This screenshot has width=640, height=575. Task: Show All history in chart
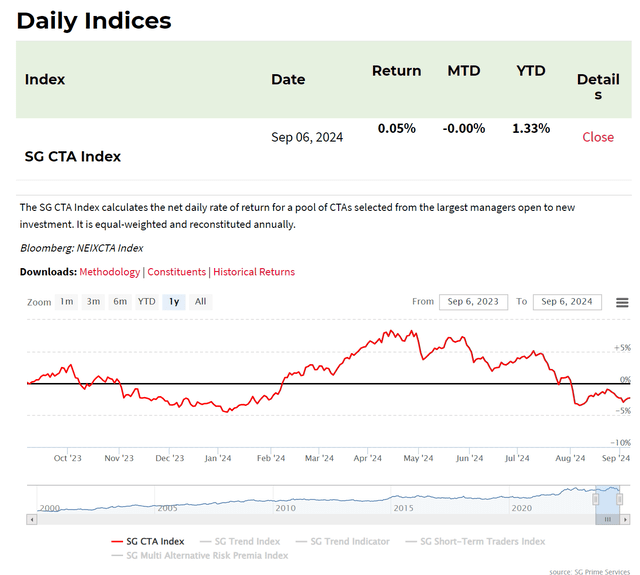[200, 302]
